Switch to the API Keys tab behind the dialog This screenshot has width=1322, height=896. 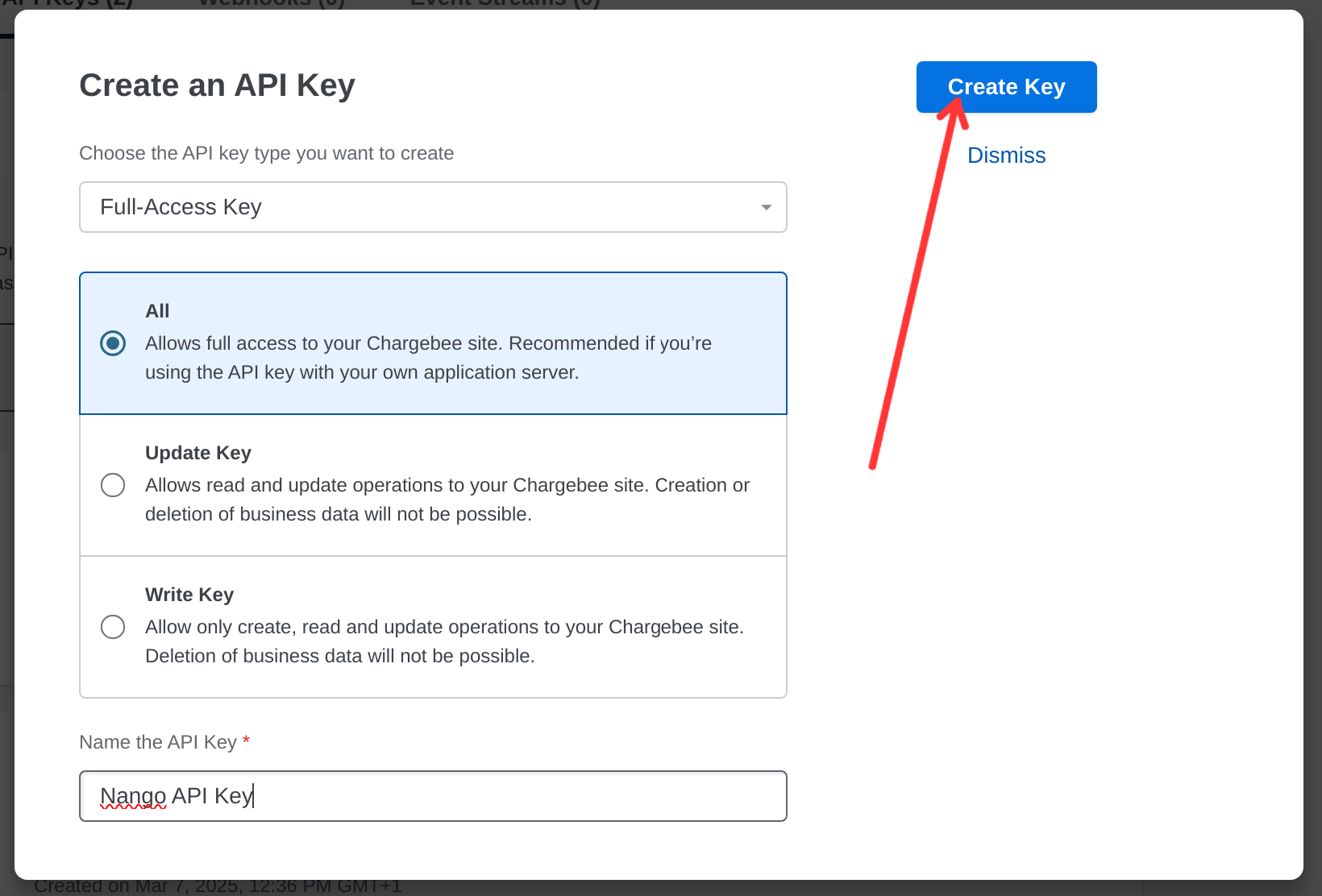(x=66, y=4)
